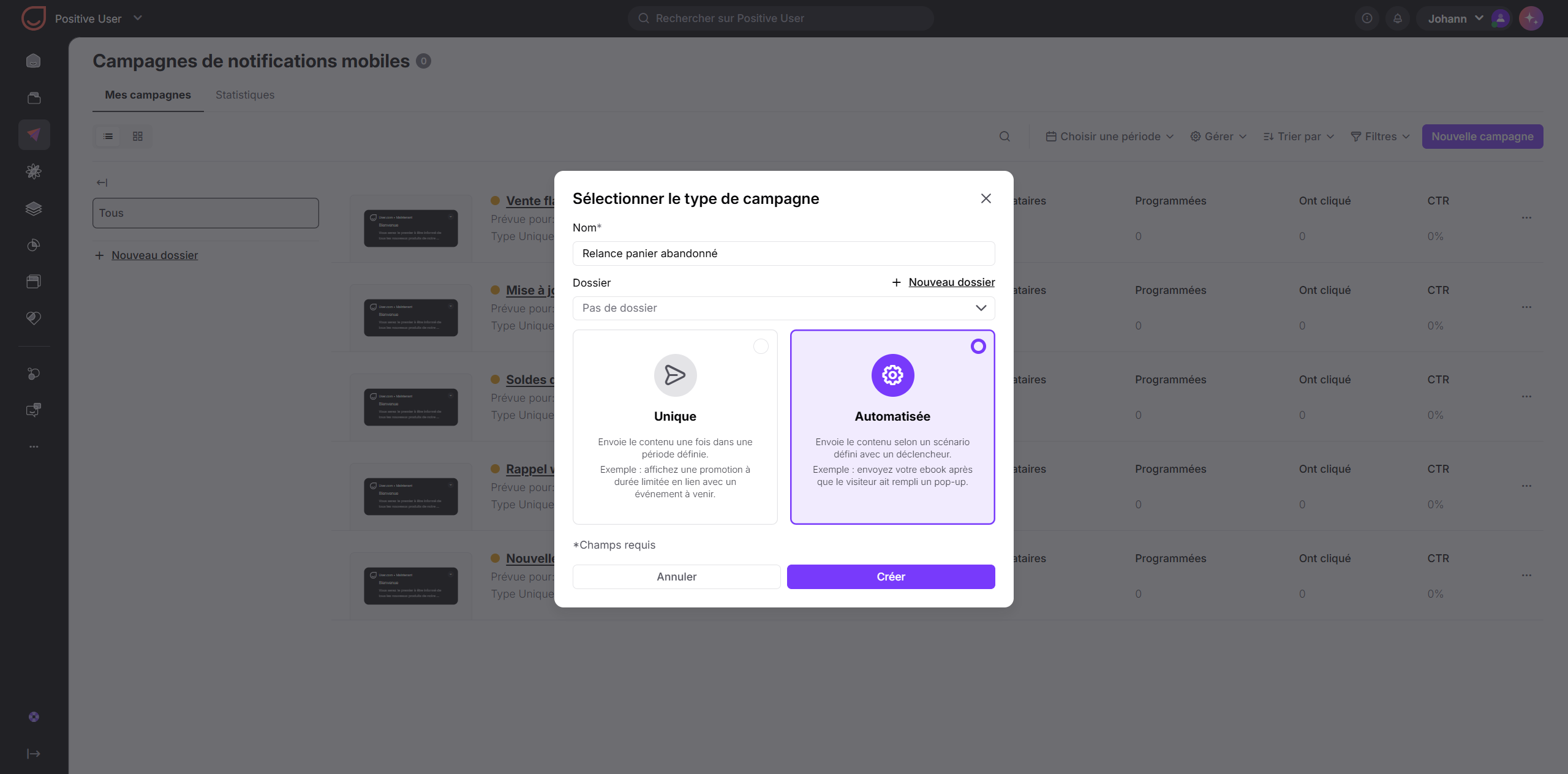
Task: Collapse the folder panel arrow icon
Action: click(102, 182)
